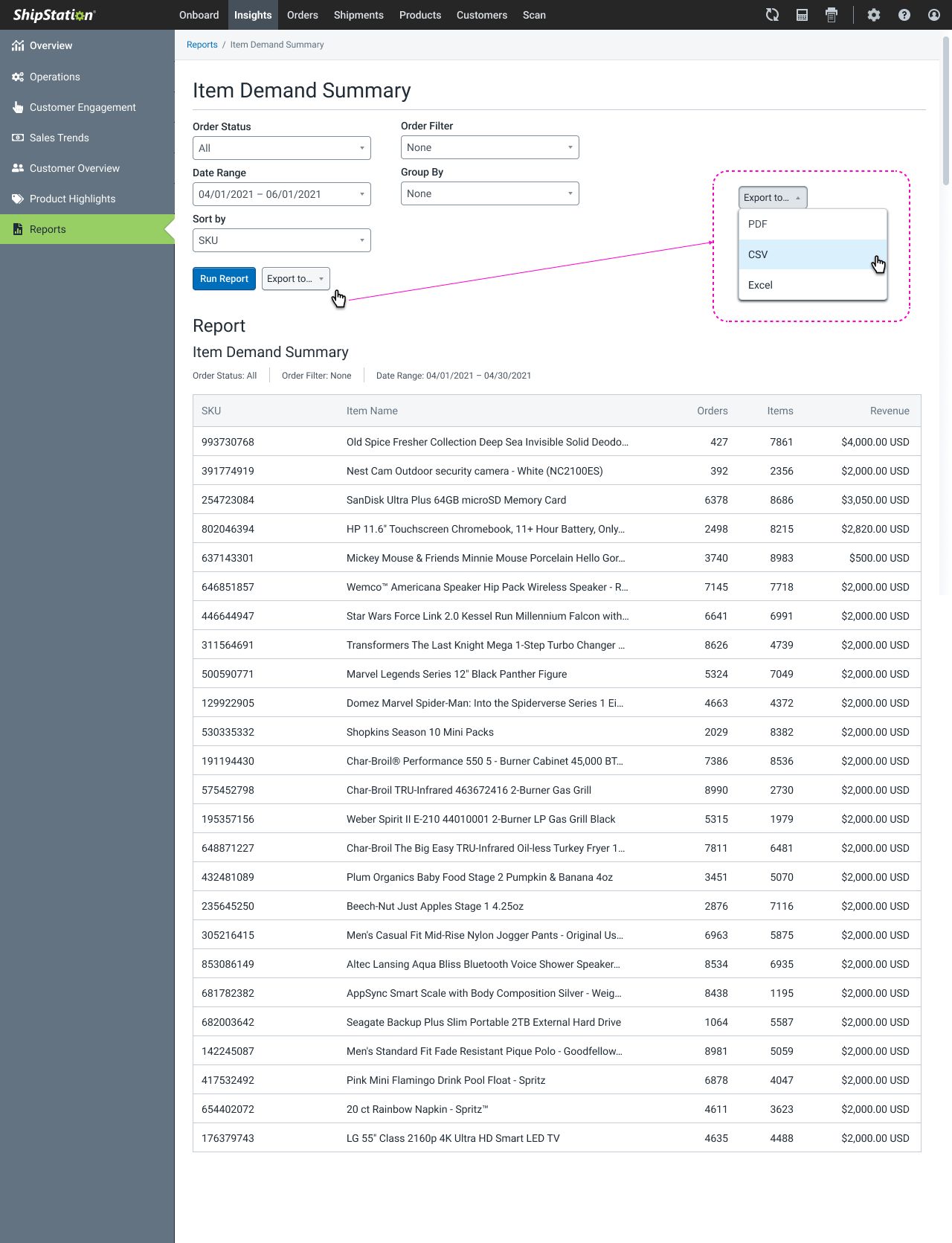Viewport: 952px width, 1243px height.
Task: Collapse the expanded Export to menu button
Action: point(773,197)
